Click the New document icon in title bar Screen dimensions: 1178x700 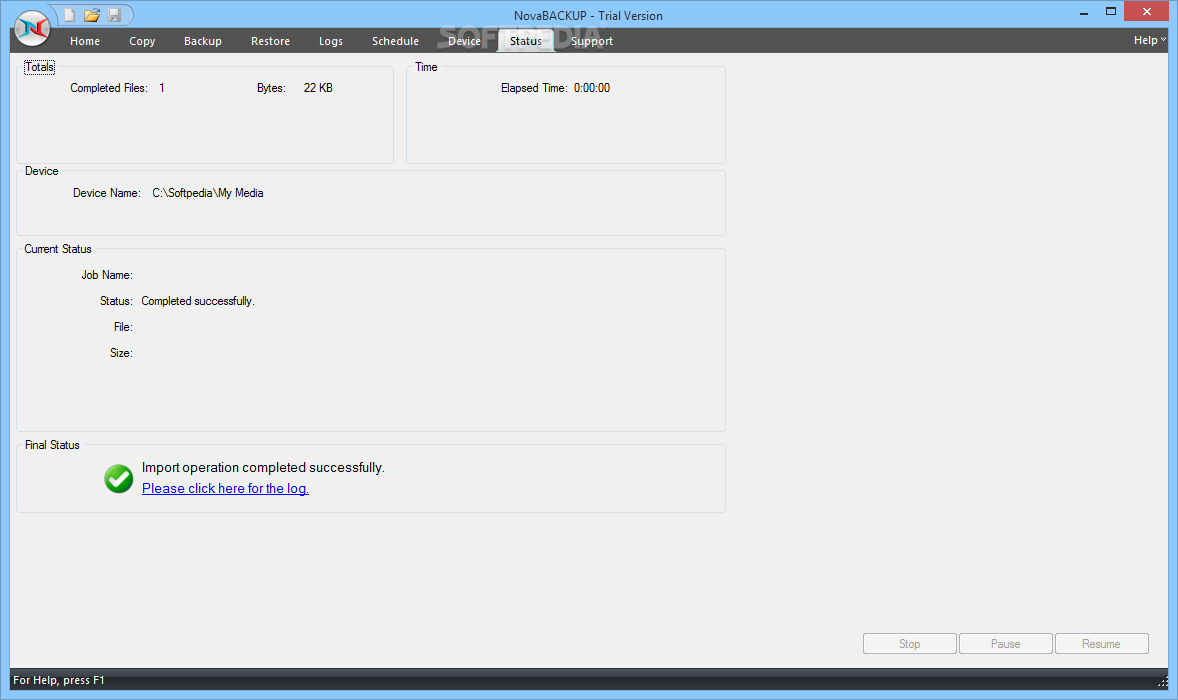pyautogui.click(x=69, y=15)
